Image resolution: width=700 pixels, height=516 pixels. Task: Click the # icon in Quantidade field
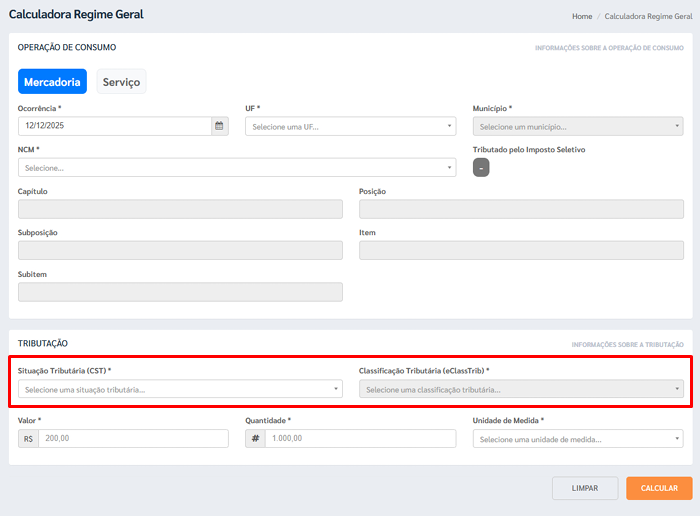click(x=255, y=439)
